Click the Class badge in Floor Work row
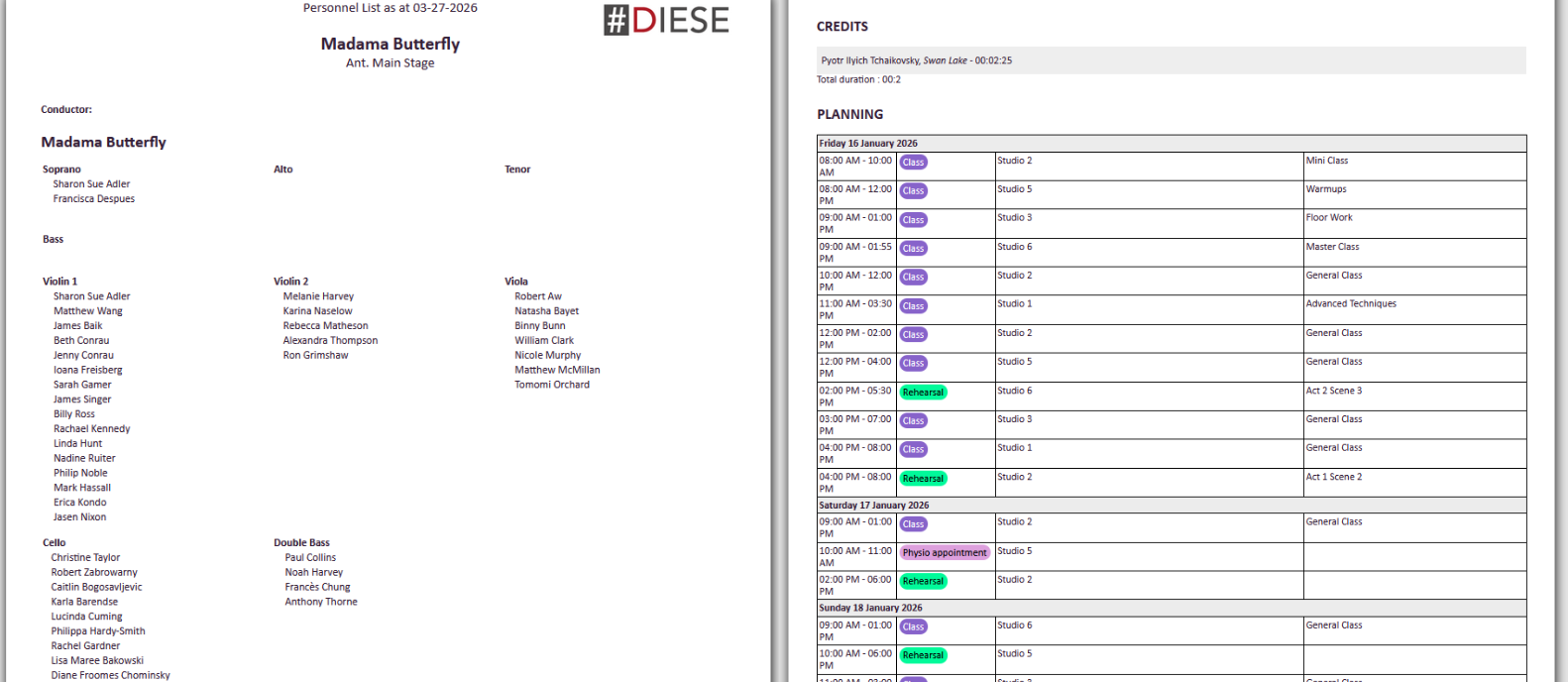Viewport: 1568px width, 682px height. (x=913, y=220)
